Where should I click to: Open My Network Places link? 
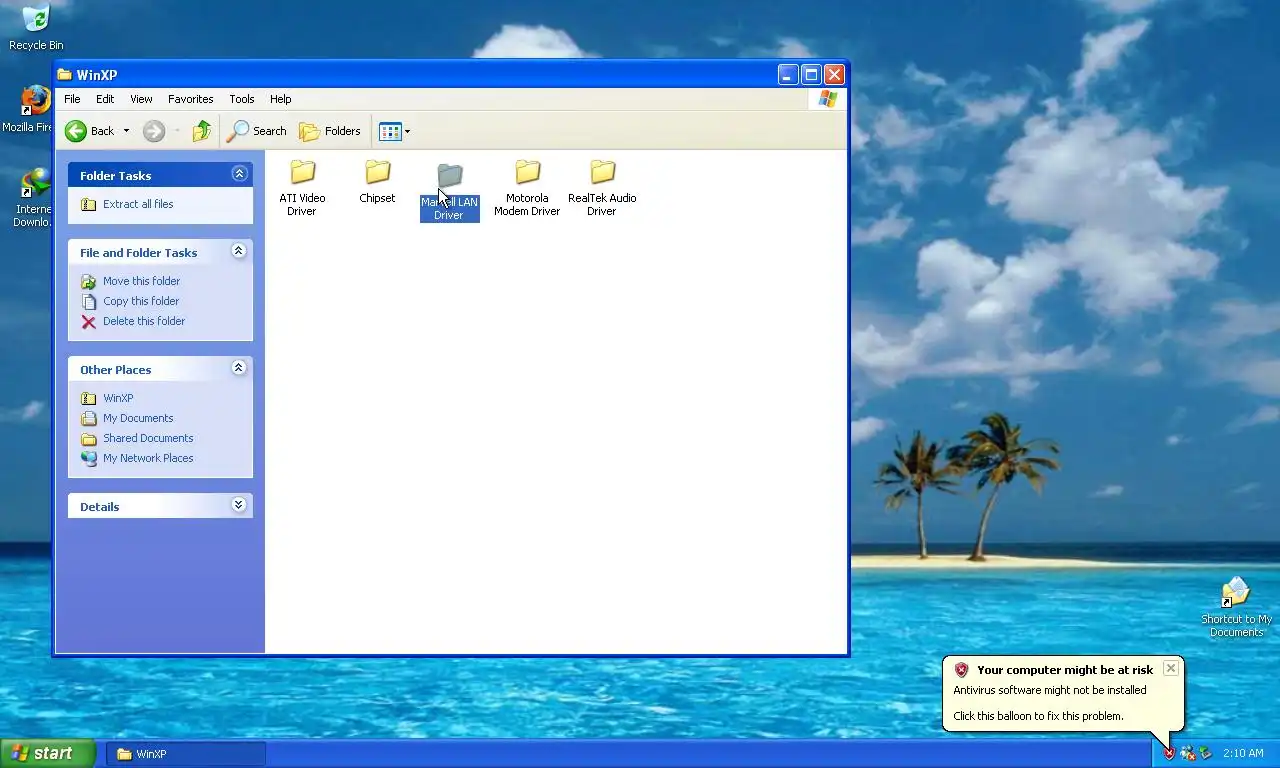coord(148,458)
